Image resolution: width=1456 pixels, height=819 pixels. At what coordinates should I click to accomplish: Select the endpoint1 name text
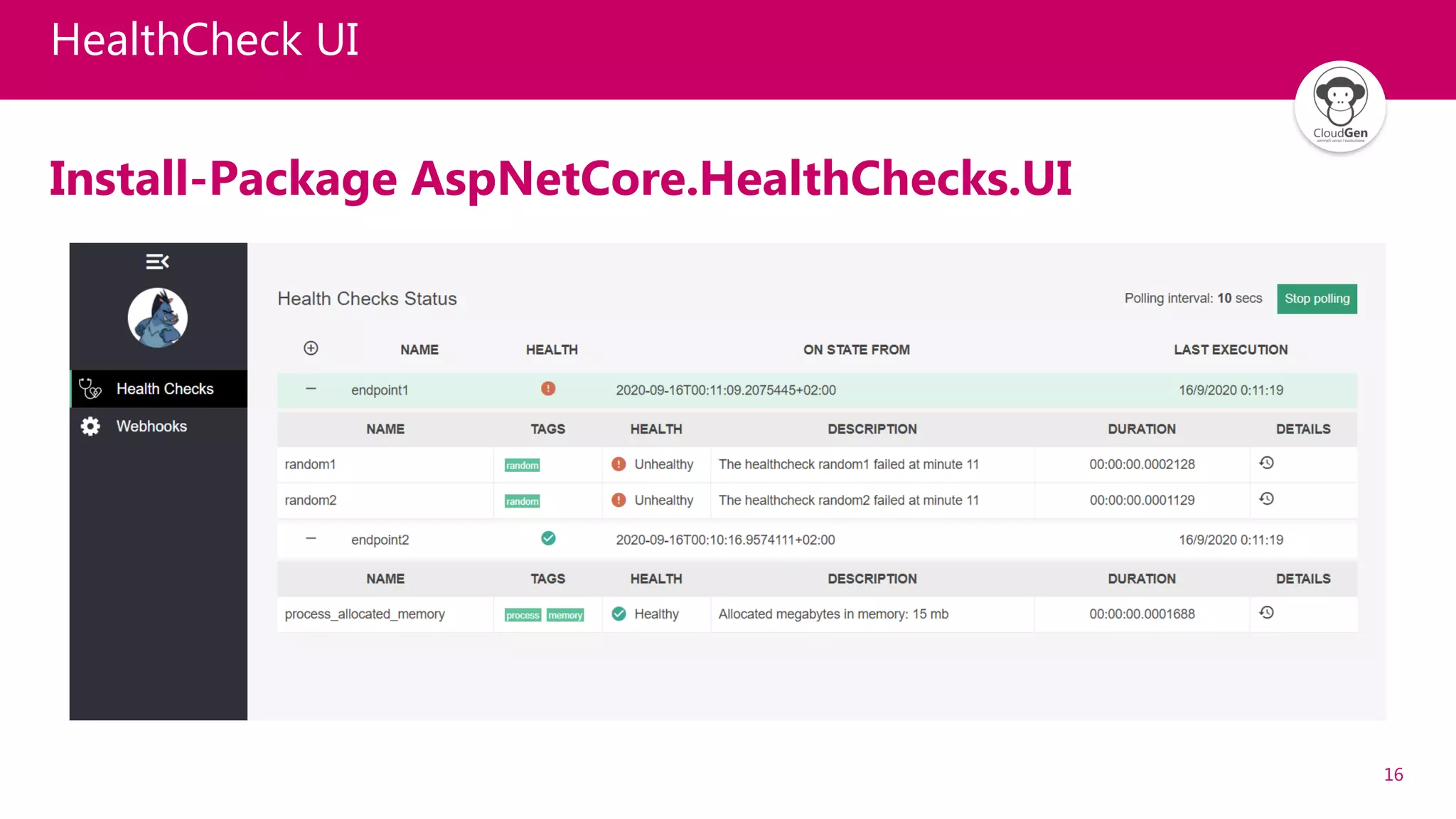[x=380, y=390]
